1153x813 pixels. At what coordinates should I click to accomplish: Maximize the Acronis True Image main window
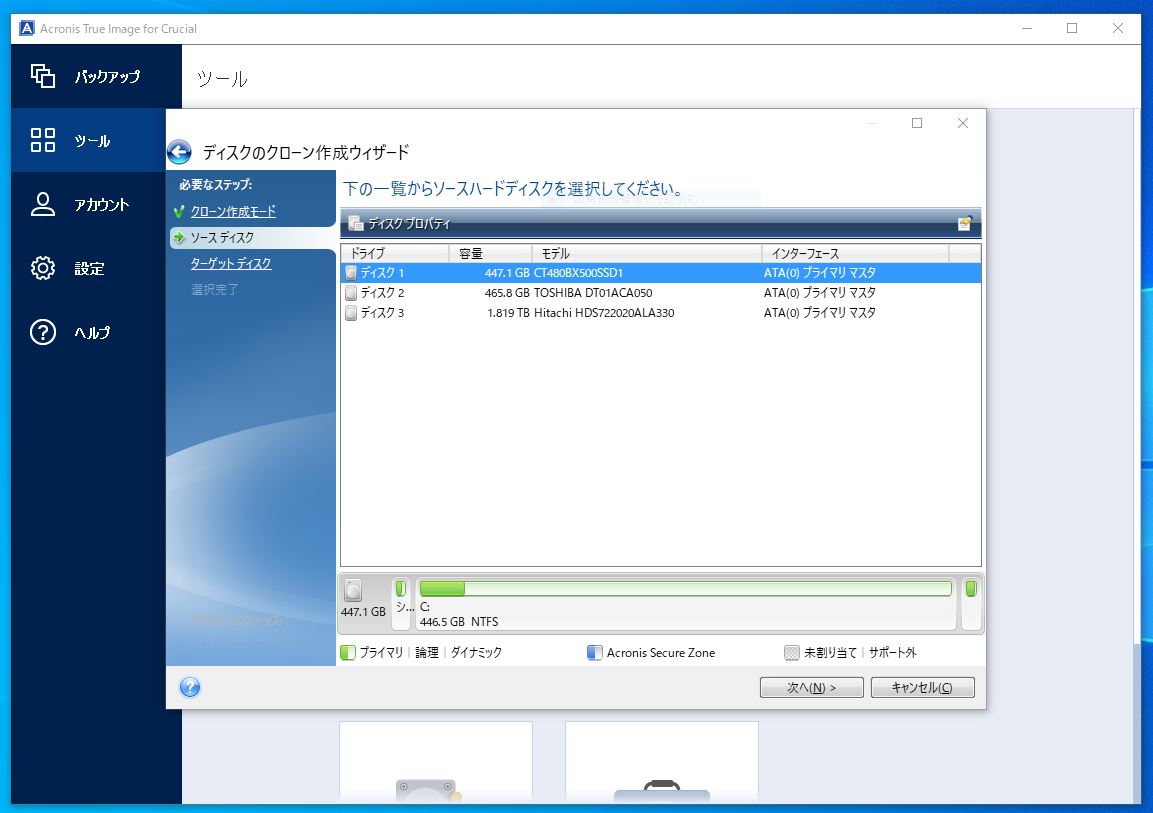point(1072,29)
